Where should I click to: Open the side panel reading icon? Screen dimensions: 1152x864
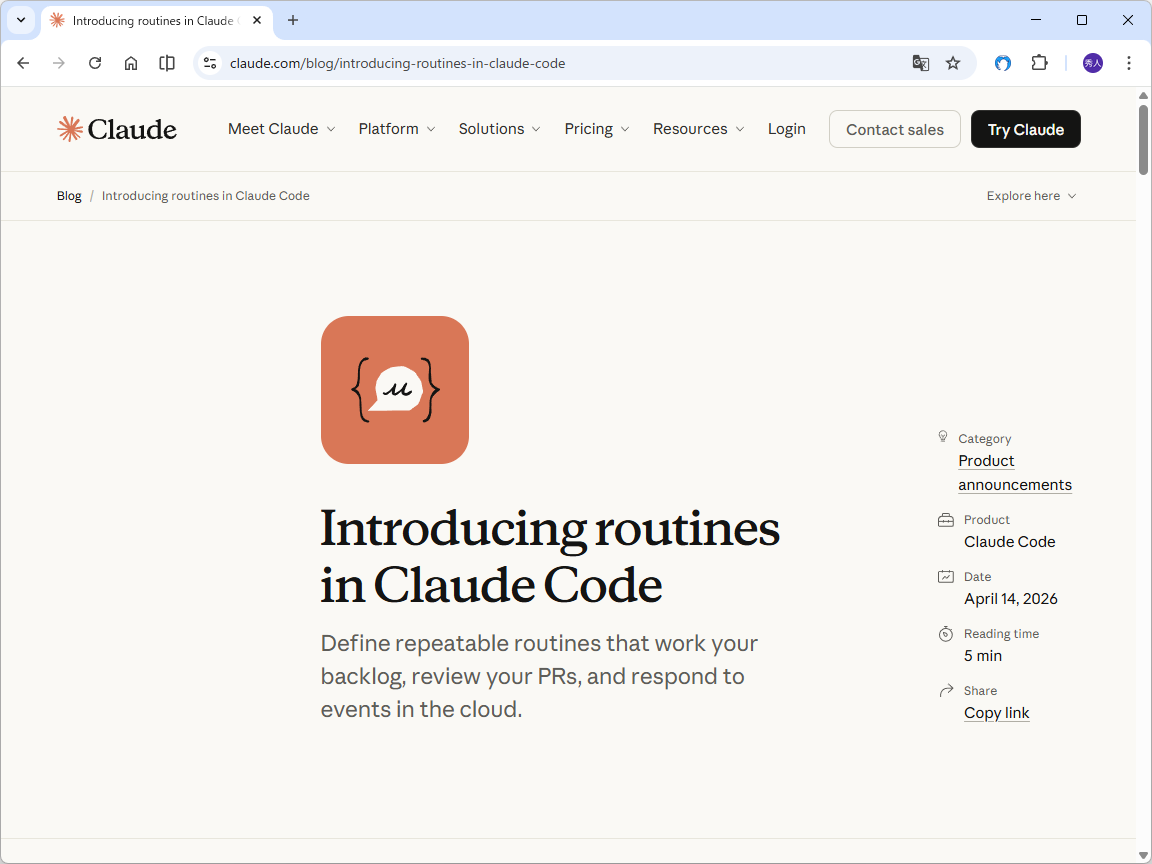[x=167, y=63]
